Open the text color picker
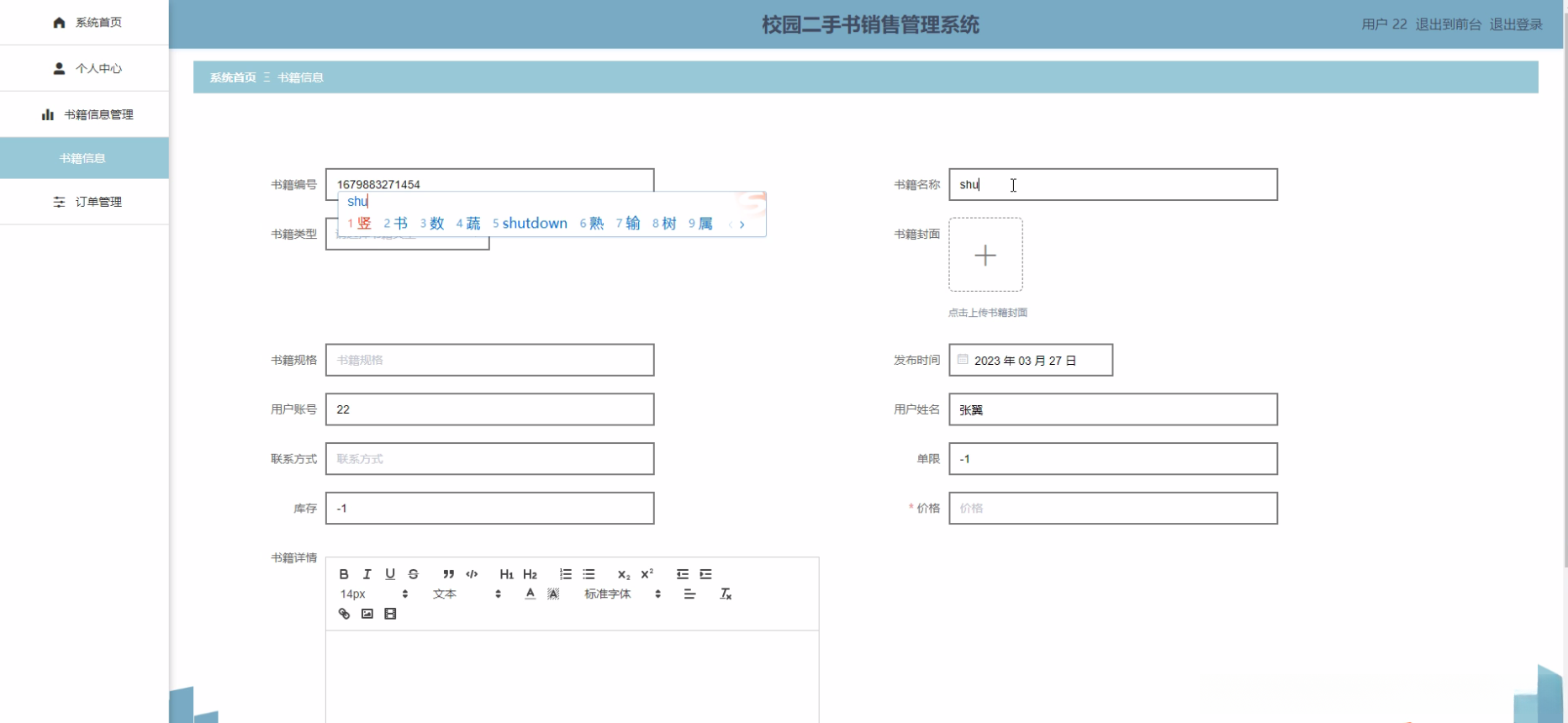The image size is (1568, 723). 530,594
